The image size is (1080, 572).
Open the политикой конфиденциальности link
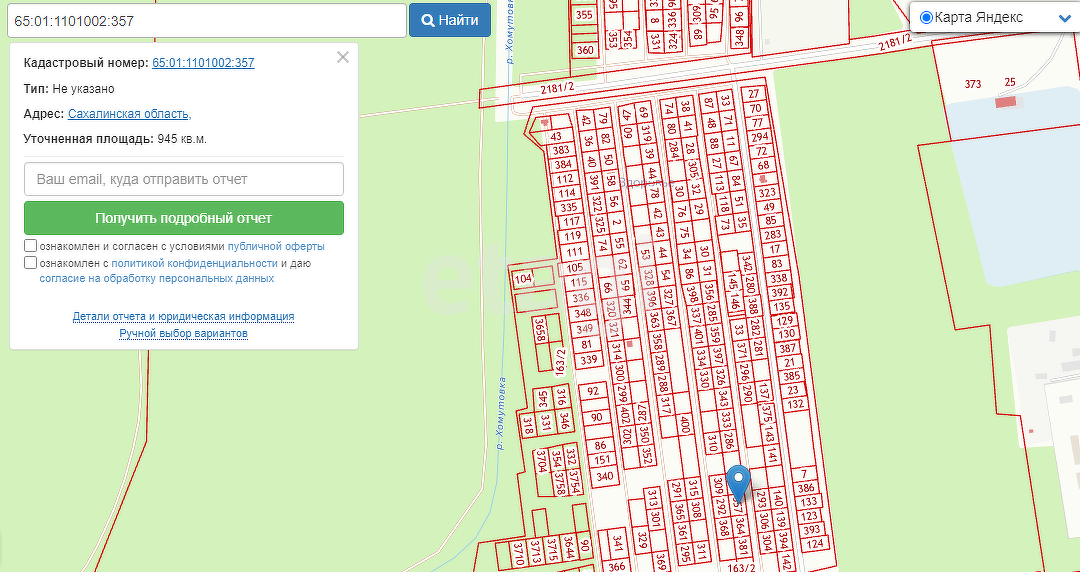194,263
